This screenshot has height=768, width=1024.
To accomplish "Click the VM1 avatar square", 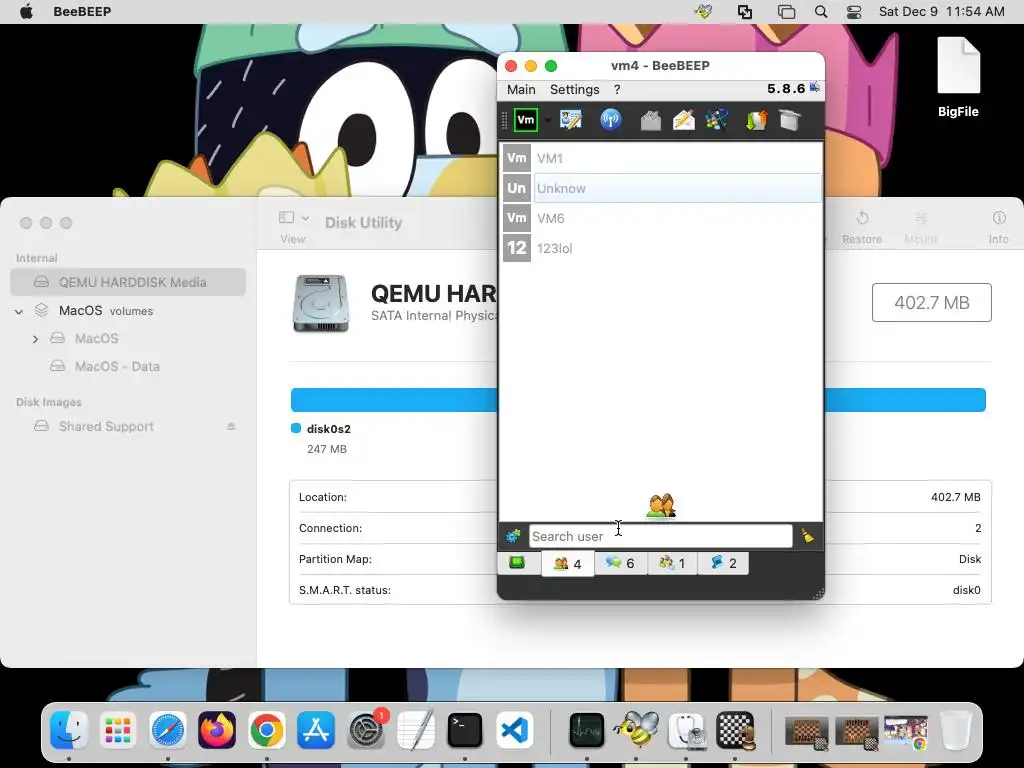I will (517, 158).
